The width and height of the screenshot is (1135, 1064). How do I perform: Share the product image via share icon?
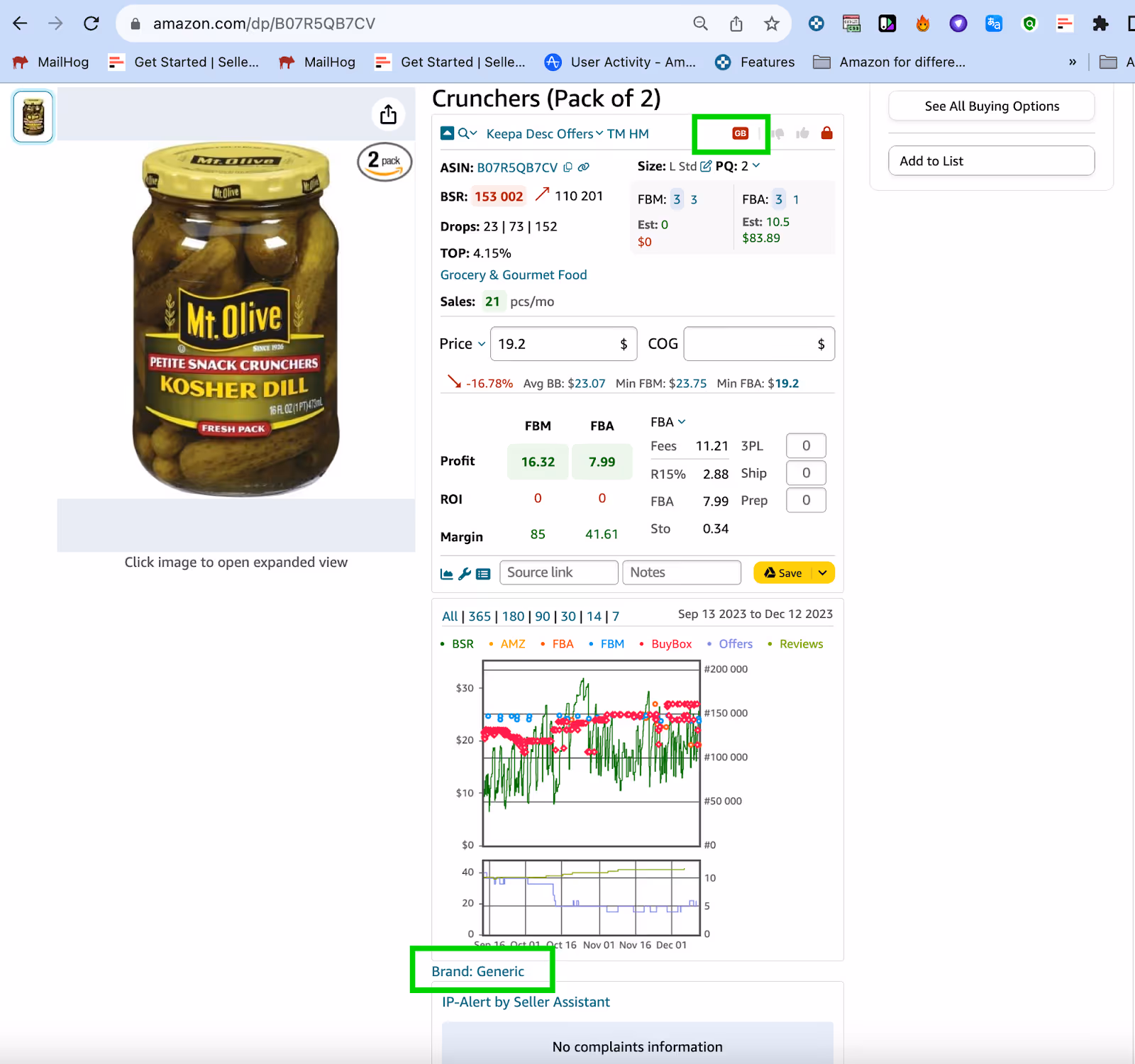coord(388,114)
